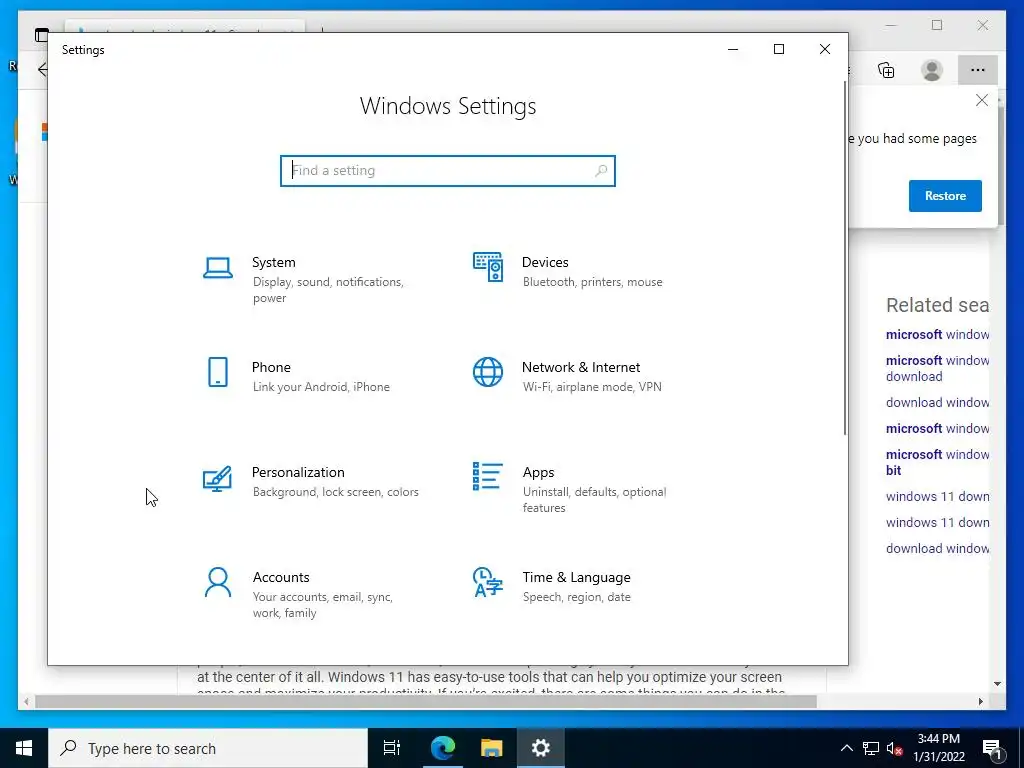Click Edge vertical scrollbar down arrow
The height and width of the screenshot is (768, 1024).
point(997,684)
